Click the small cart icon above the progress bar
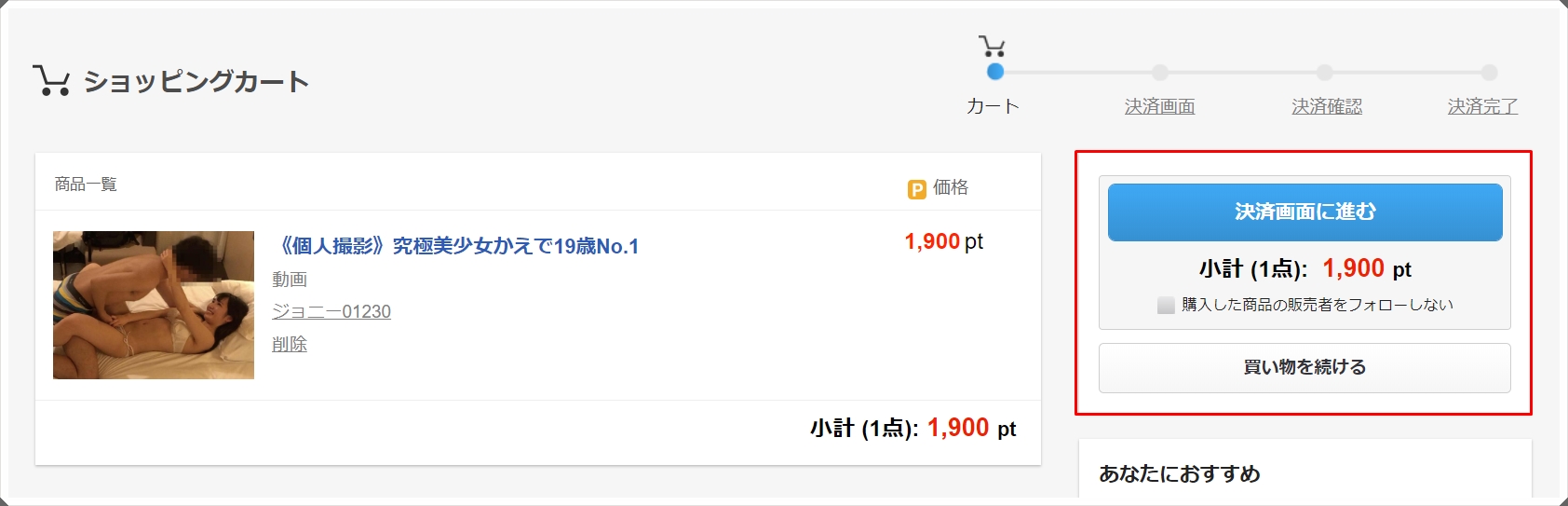Viewport: 1568px width, 506px height. tap(992, 46)
